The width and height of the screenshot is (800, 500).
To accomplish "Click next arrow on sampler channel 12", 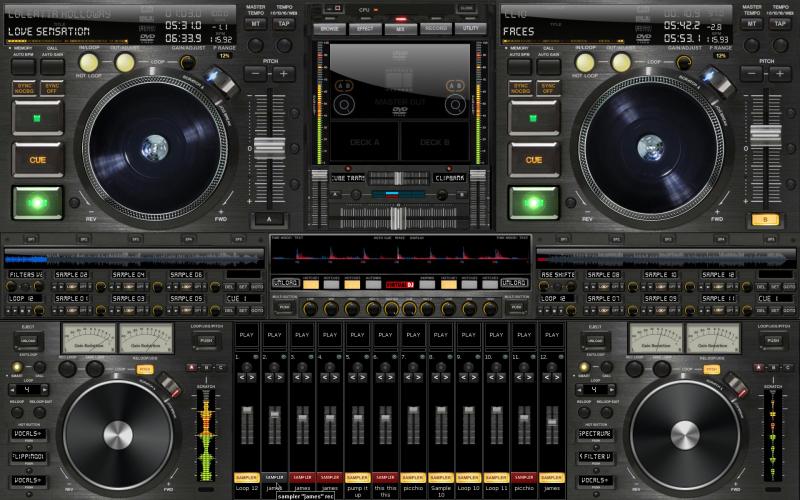I will [x=557, y=377].
